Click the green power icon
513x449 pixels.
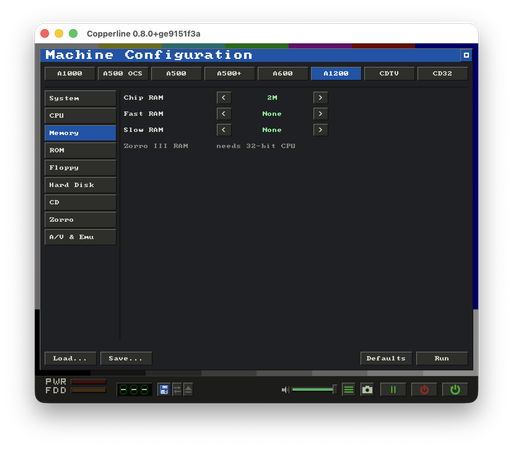(x=455, y=389)
